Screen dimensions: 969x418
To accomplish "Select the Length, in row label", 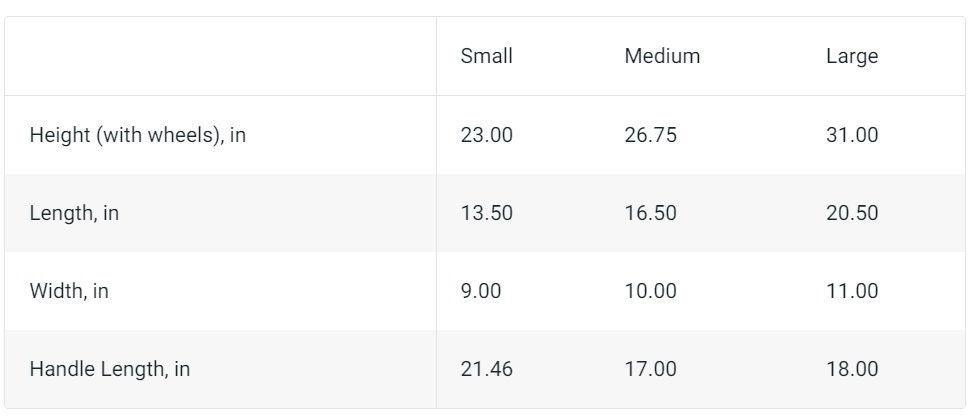I will coord(74,213).
